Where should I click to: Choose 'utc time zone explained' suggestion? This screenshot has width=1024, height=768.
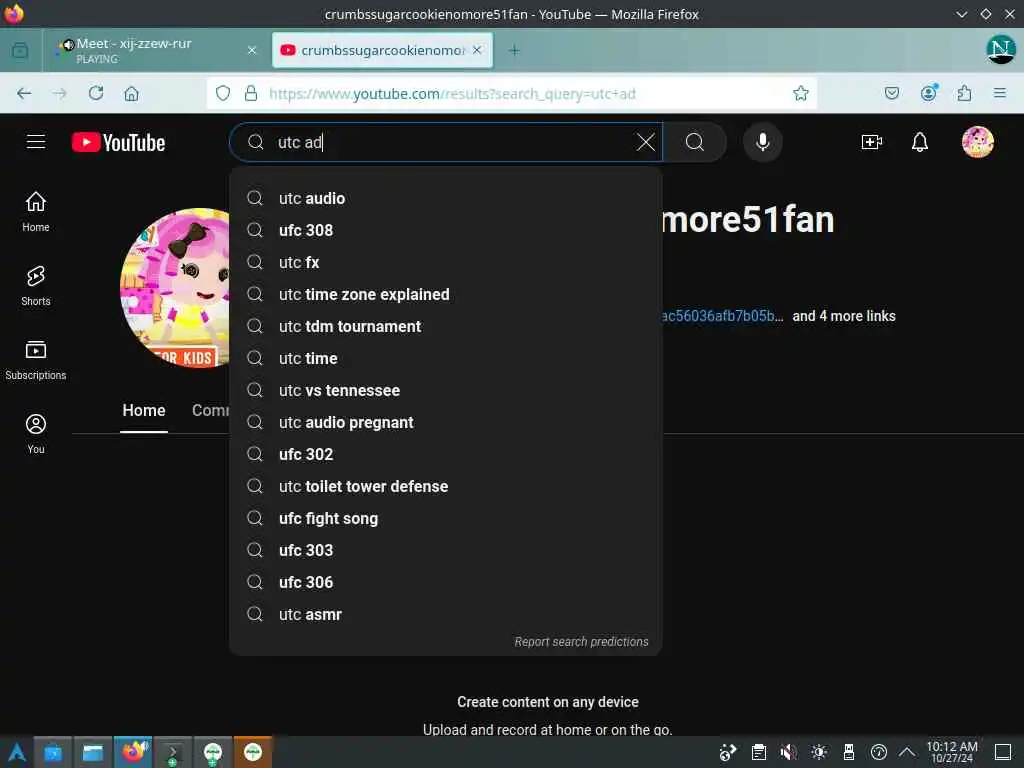click(x=445, y=295)
